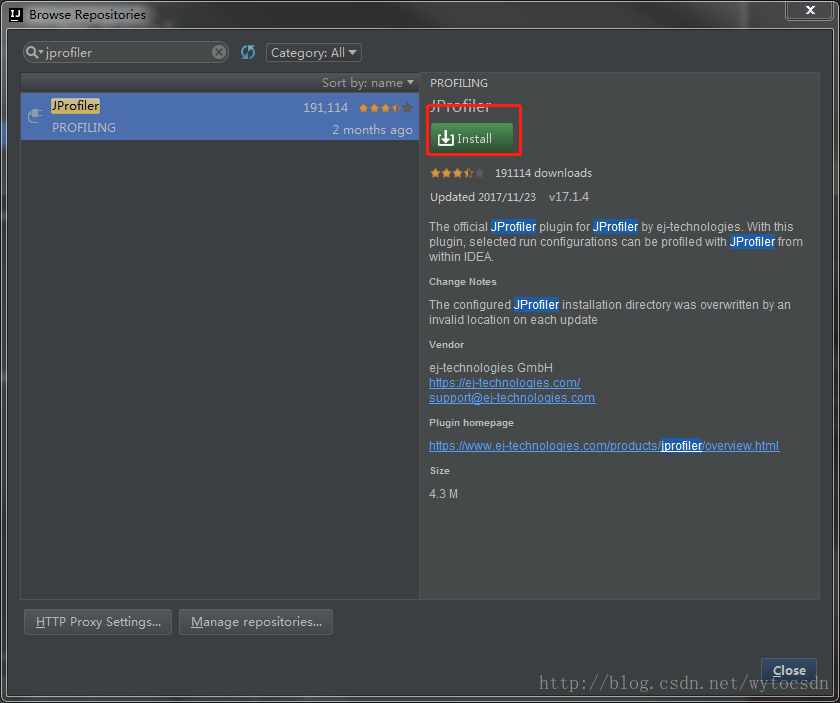Open the Sort by: name dropdown
840x703 pixels.
pos(368,83)
